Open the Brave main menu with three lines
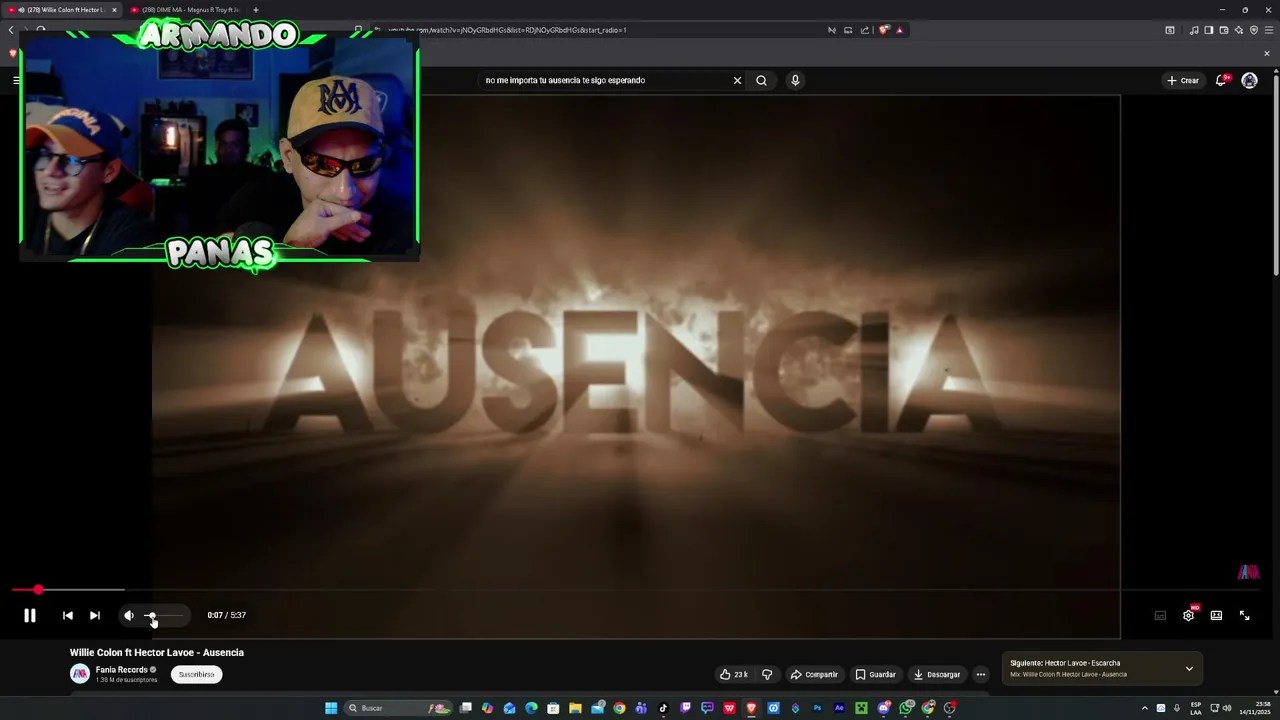Viewport: 1280px width, 720px height. pos(1269,30)
